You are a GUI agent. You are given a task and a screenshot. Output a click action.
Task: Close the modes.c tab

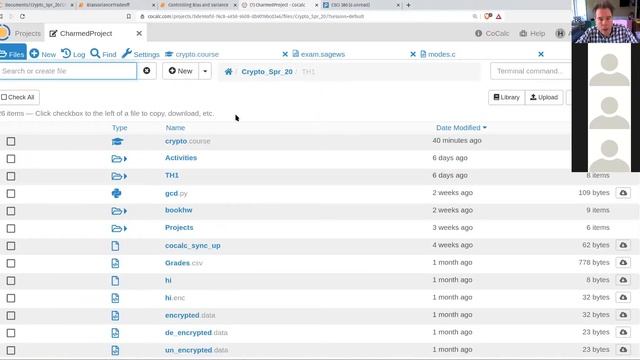click(x=541, y=54)
